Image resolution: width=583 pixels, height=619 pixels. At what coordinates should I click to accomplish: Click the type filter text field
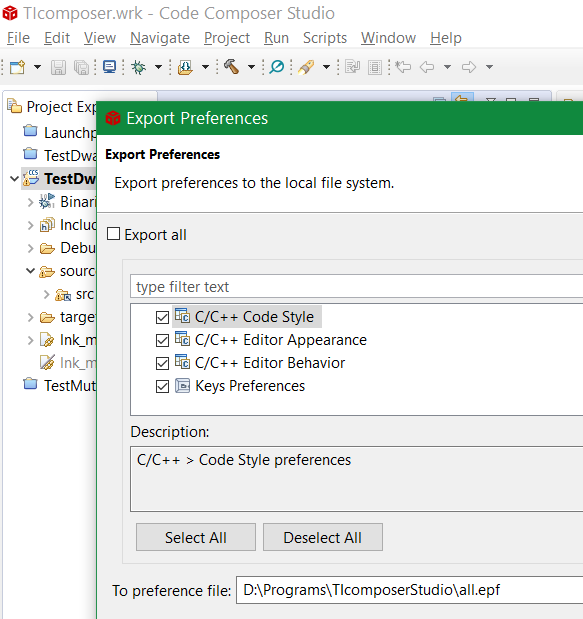[356, 287]
